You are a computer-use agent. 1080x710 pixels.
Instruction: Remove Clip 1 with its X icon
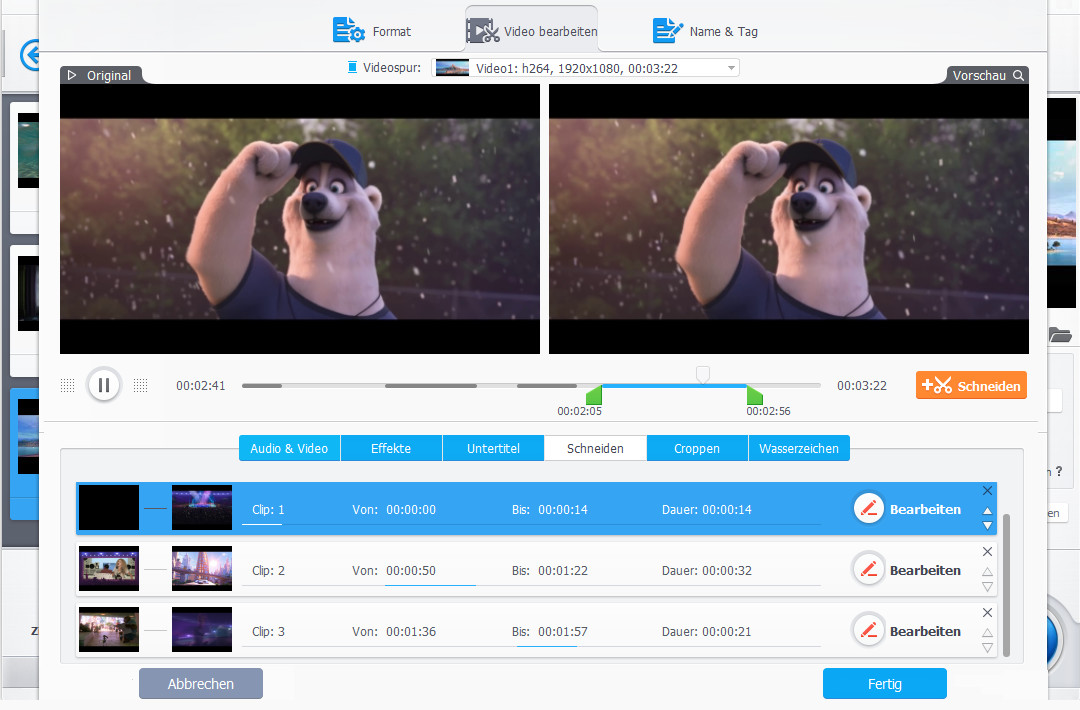(987, 491)
